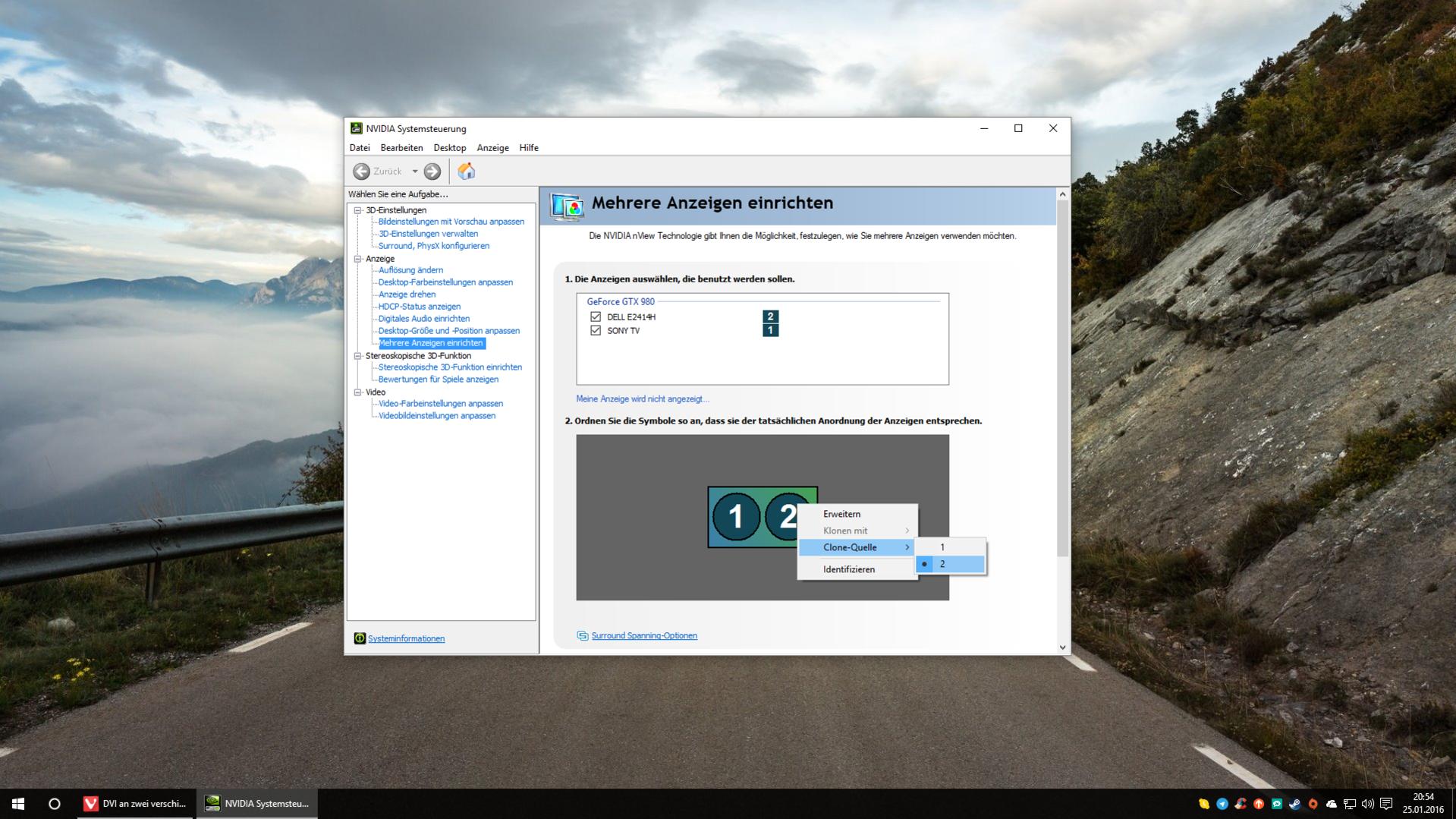Open the Origin tray icon
Screen dimensions: 1456x819
1313,804
